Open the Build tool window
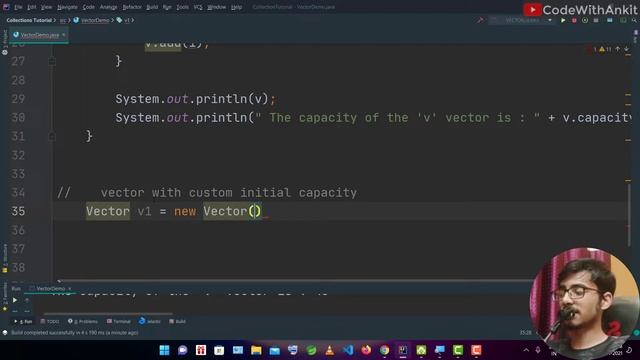The image size is (640, 360). [x=178, y=322]
